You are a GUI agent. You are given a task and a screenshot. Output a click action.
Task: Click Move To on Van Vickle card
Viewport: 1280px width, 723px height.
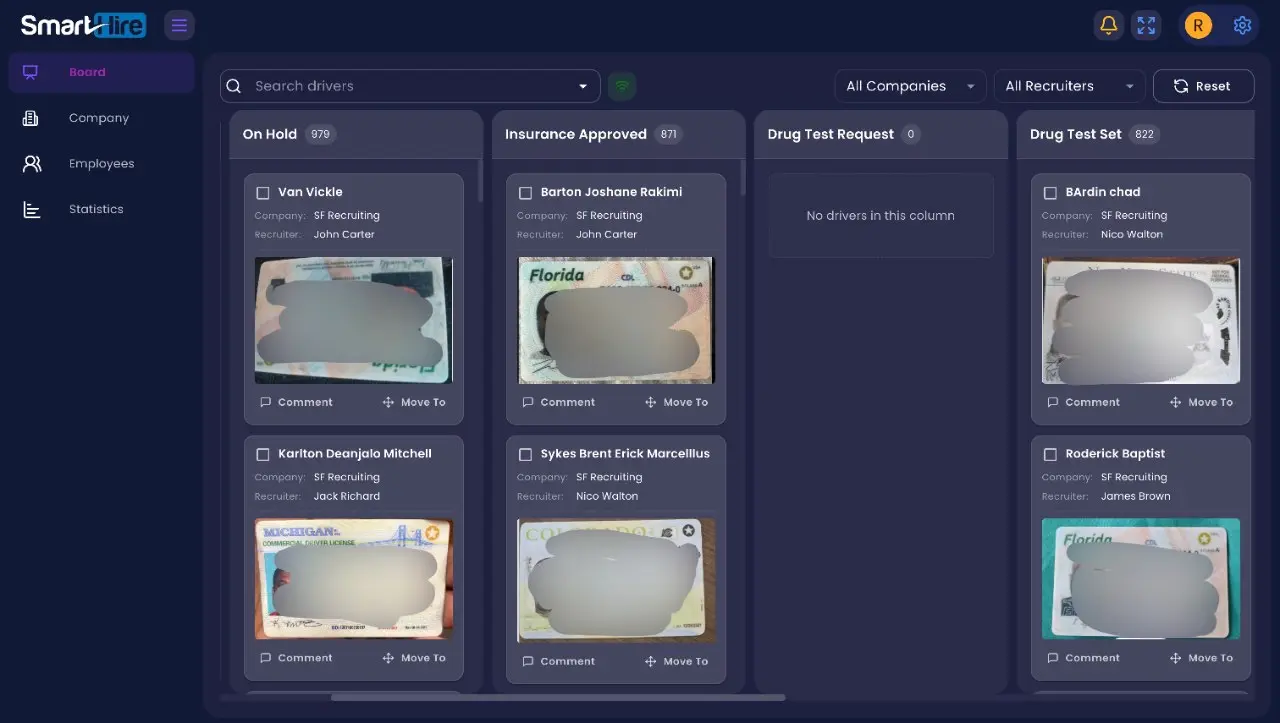pos(414,402)
